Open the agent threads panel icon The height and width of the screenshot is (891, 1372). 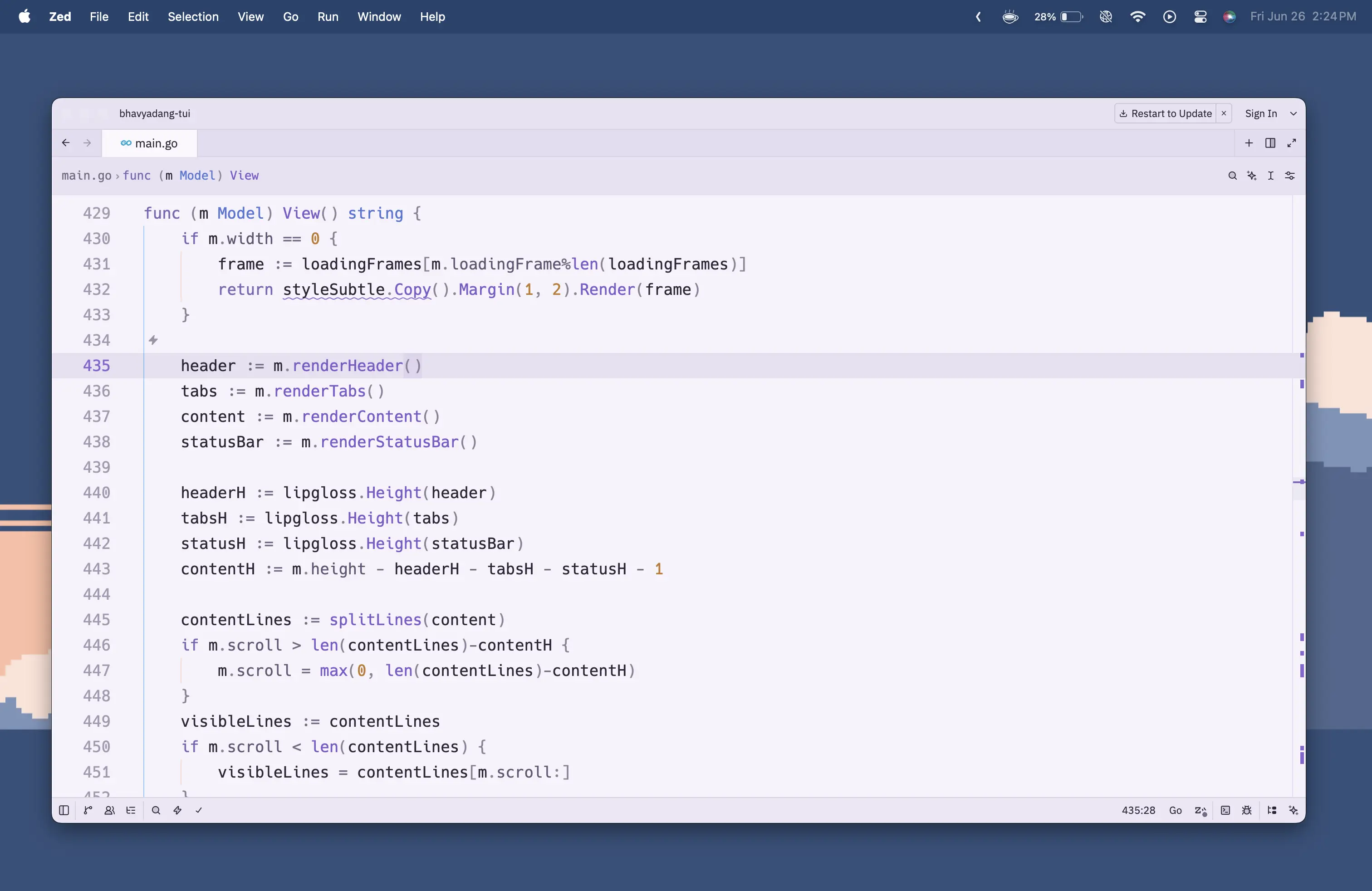(1272, 810)
